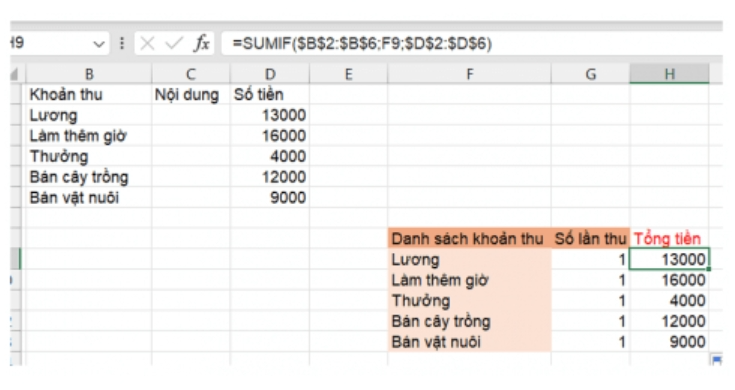This screenshot has width=735, height=390.
Task: Select count 1 beside summary 'Lương'
Action: click(x=591, y=259)
